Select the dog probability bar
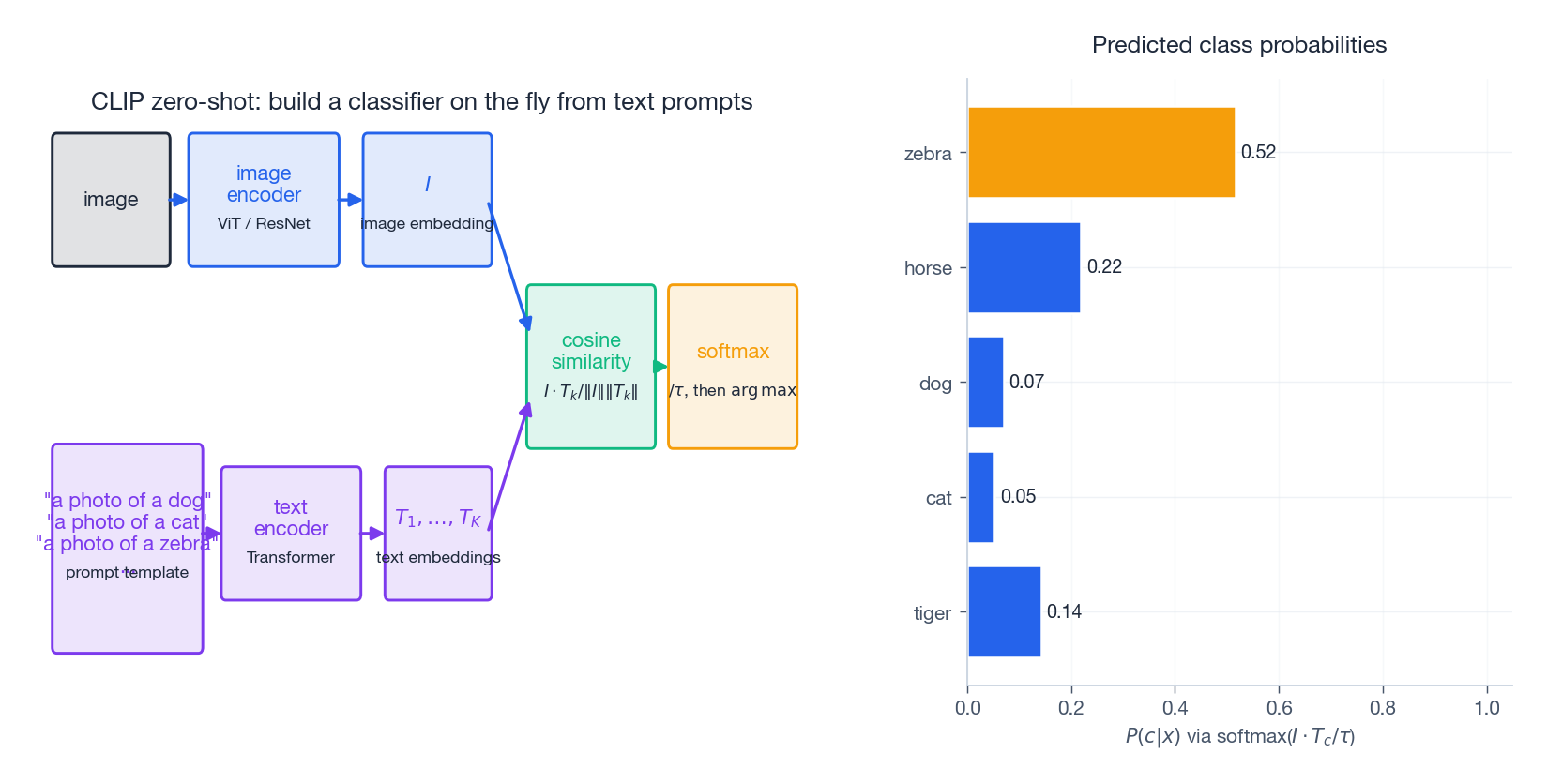Viewport: 1547px width, 784px height. point(985,382)
